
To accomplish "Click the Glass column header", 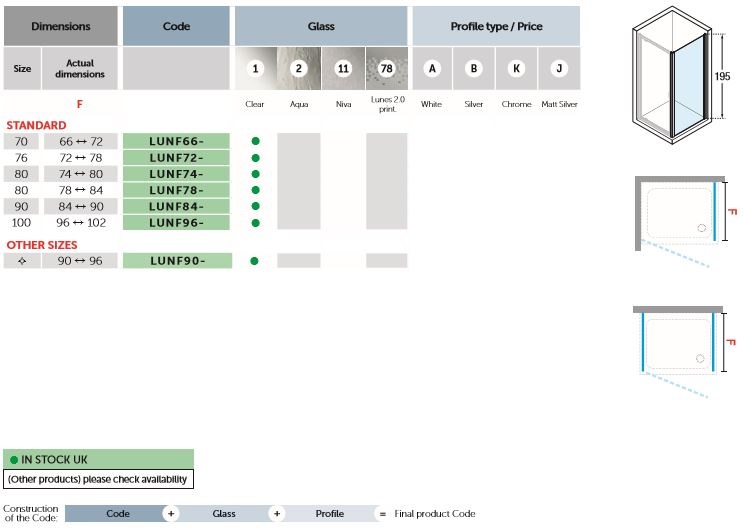I will [321, 26].
